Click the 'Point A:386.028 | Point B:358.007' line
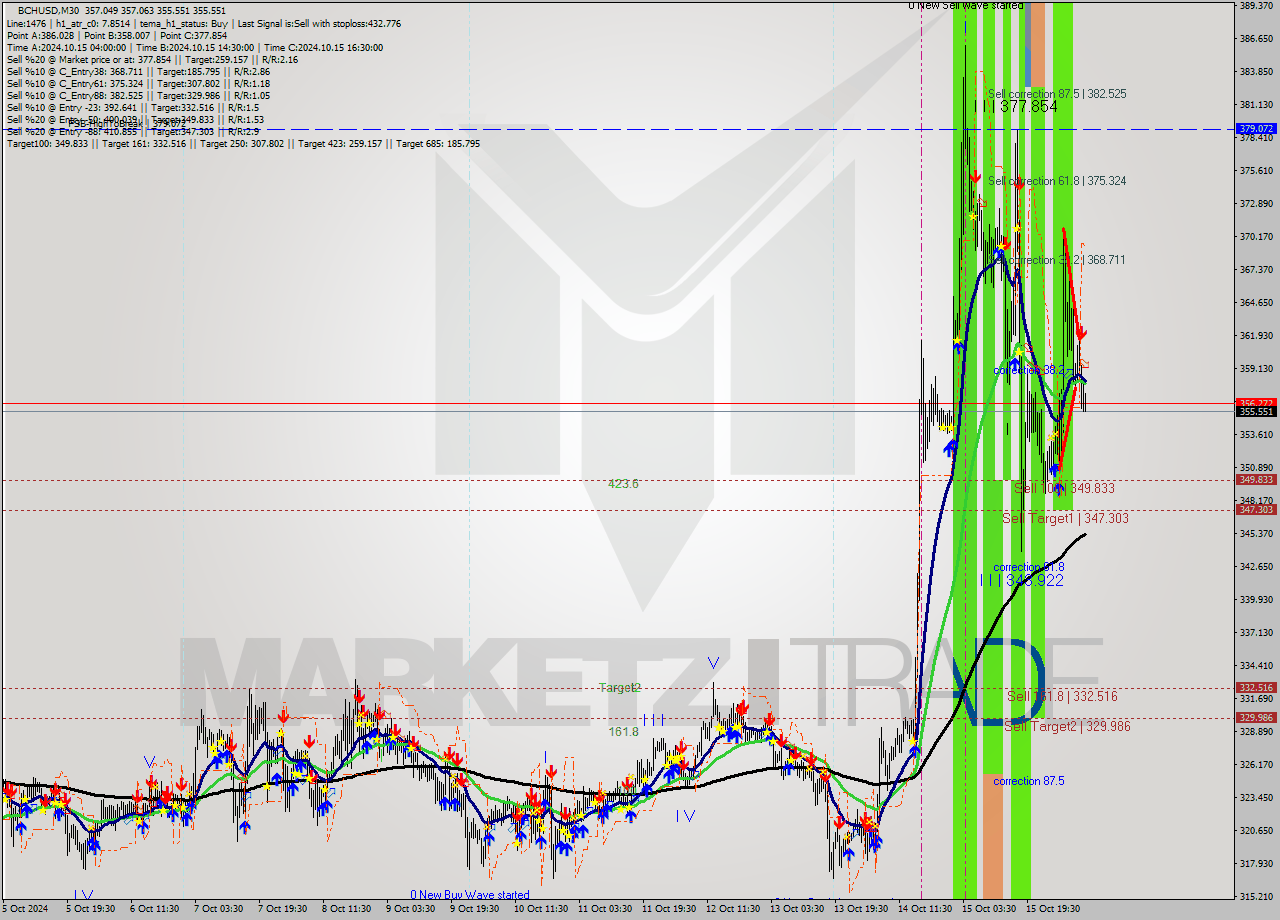The width and height of the screenshot is (1280, 920). coord(117,35)
